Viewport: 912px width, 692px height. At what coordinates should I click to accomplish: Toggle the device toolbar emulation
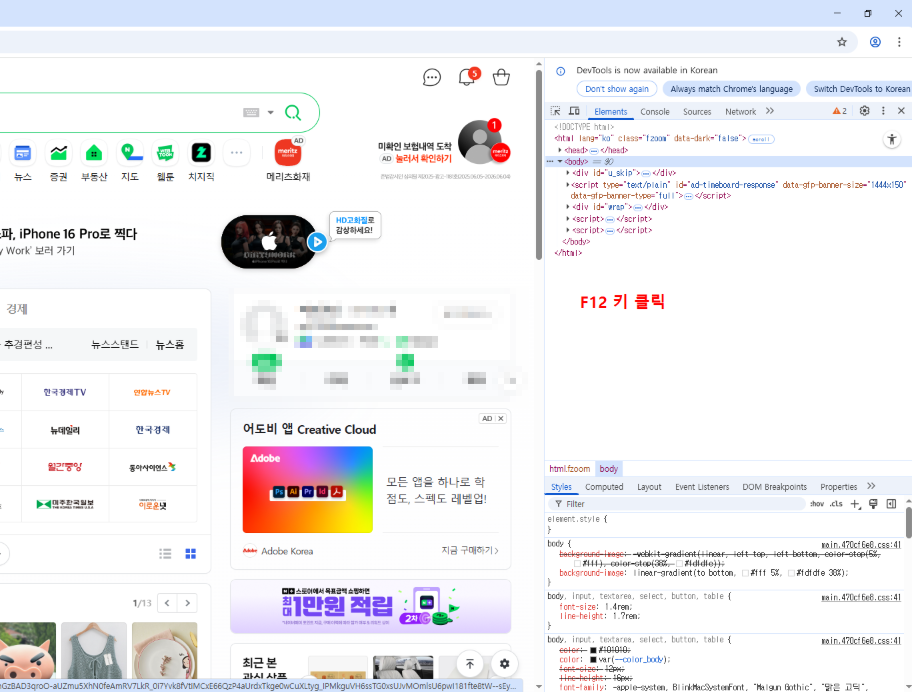[574, 111]
